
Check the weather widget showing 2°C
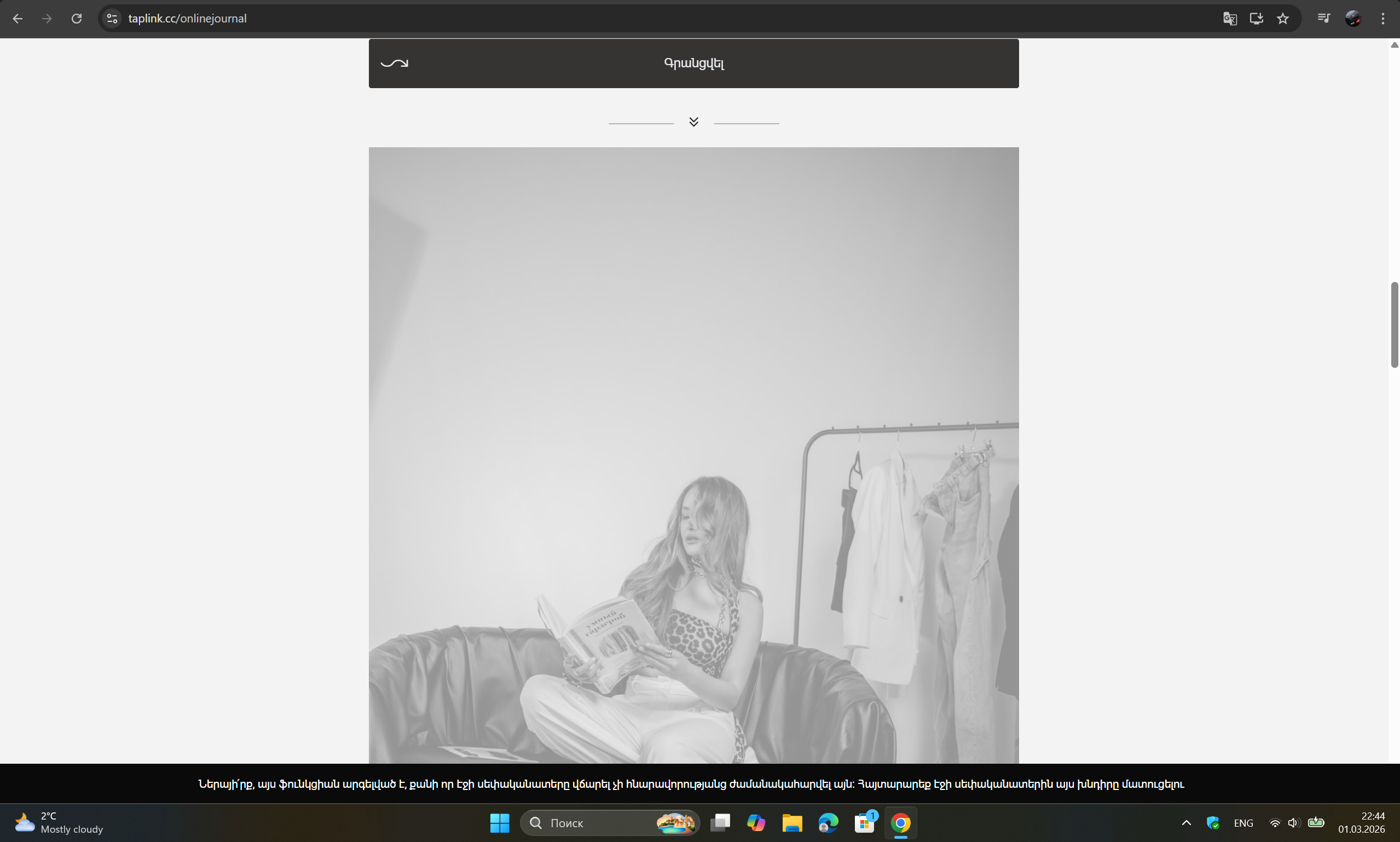(57, 822)
